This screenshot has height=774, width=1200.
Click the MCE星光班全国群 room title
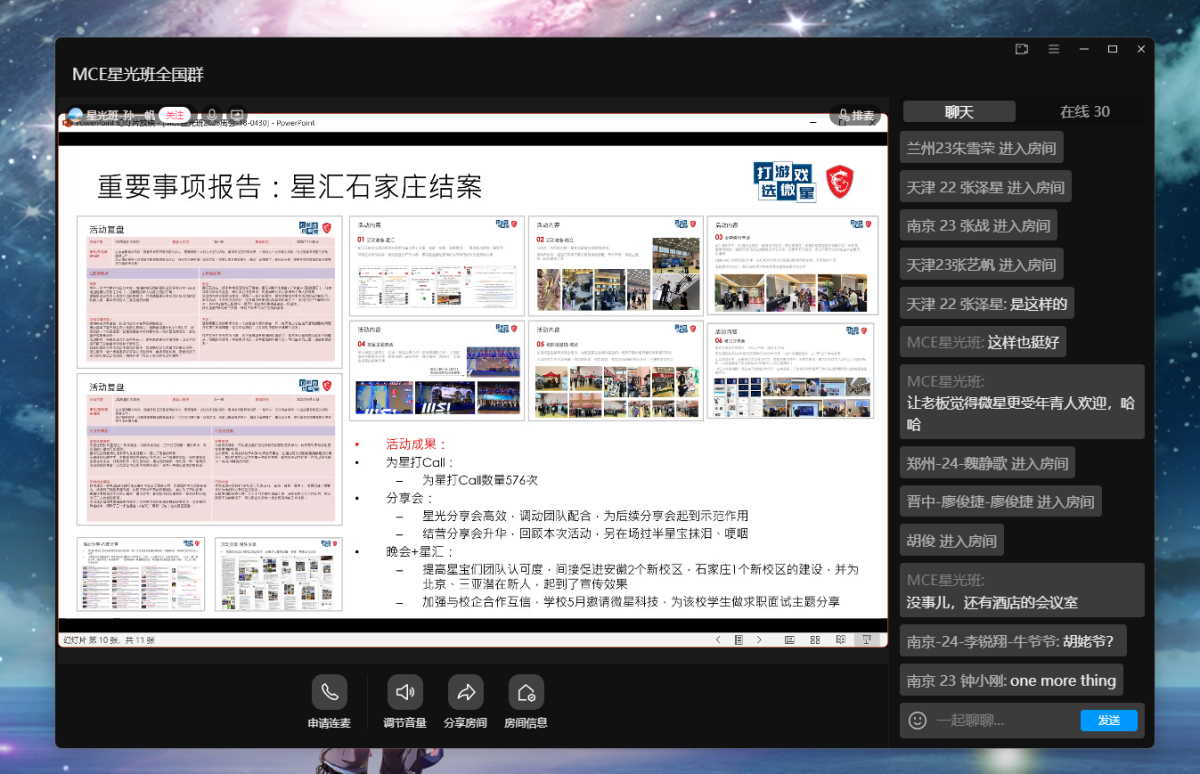tap(138, 75)
